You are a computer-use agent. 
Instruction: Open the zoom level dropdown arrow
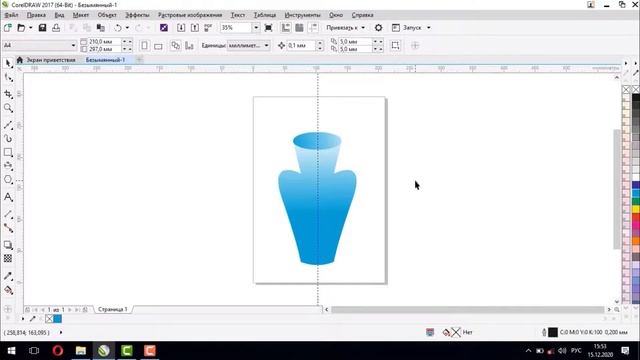[x=256, y=28]
